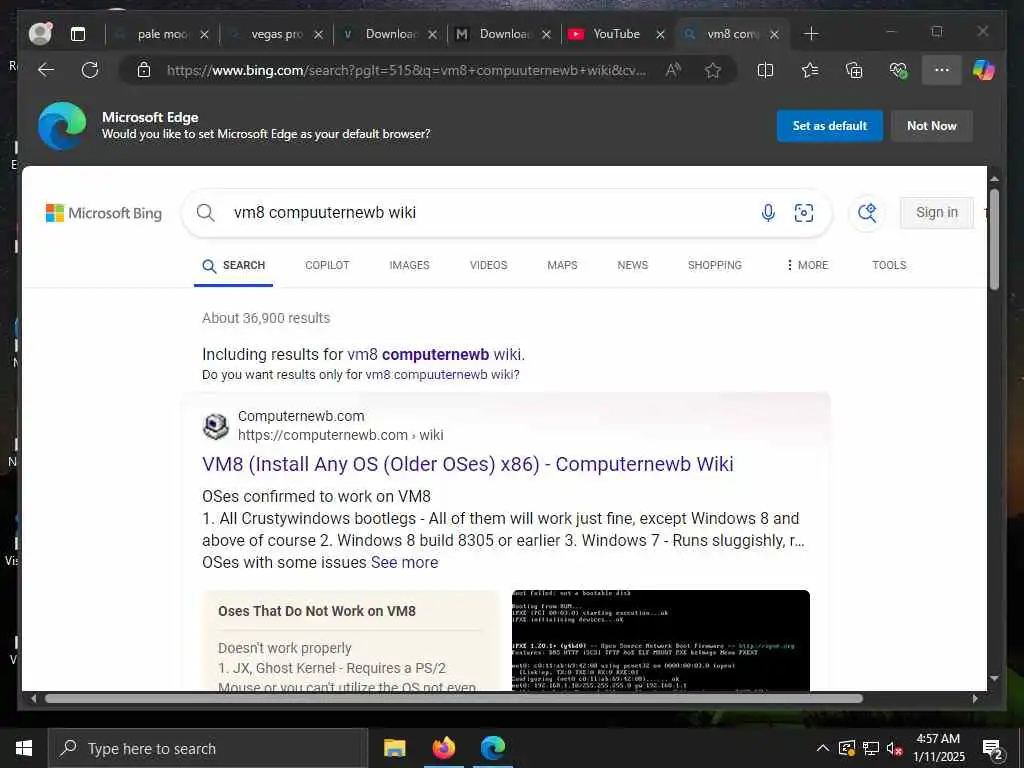Dismiss prompt with Not Now button
Viewport: 1024px width, 768px height.
(x=931, y=126)
